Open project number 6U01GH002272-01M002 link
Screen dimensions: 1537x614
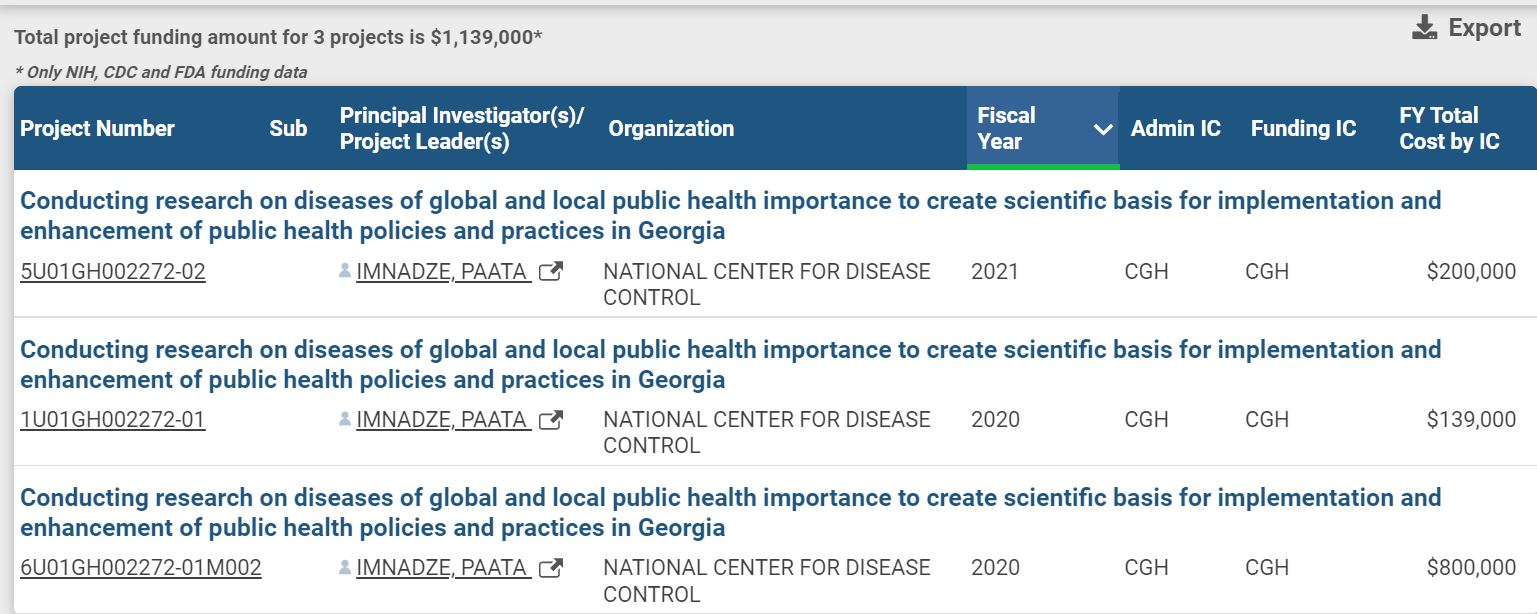pyautogui.click(x=141, y=568)
